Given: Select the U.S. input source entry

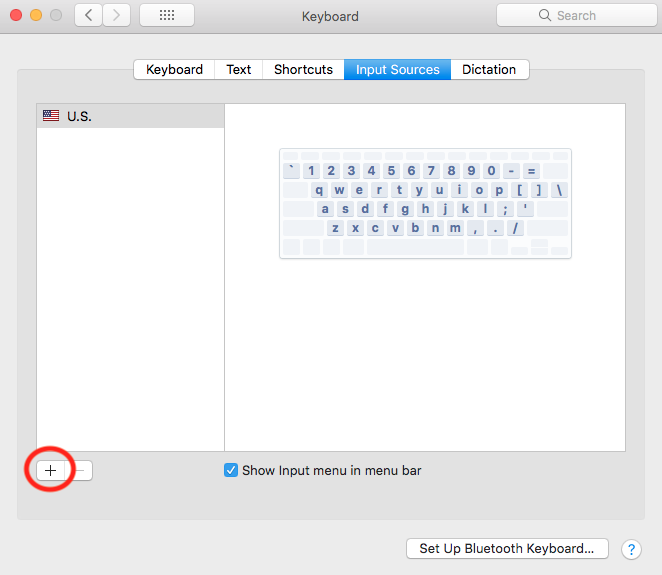Looking at the screenshot, I should (x=130, y=116).
